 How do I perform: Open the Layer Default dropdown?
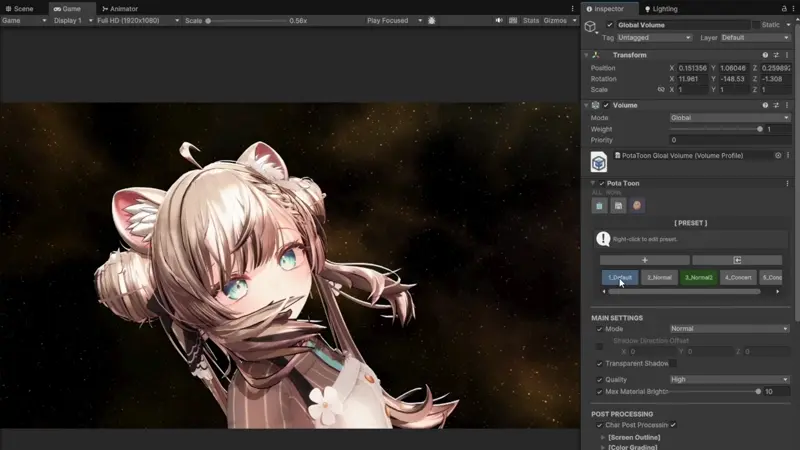point(756,37)
